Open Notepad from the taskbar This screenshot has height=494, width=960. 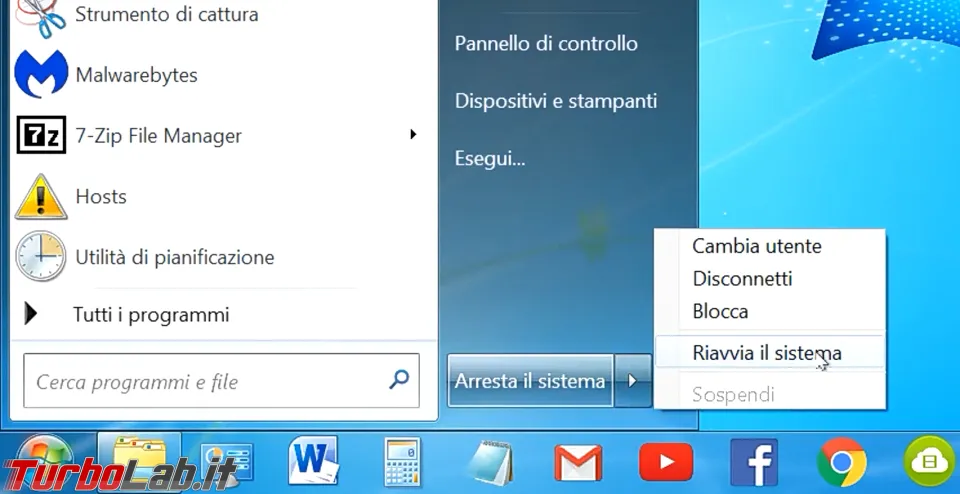click(x=491, y=462)
